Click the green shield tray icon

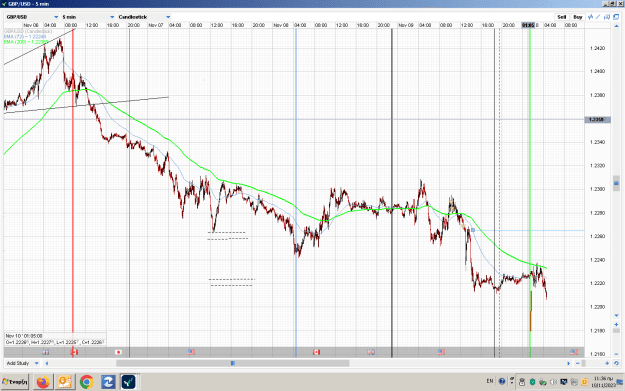(x=532, y=382)
